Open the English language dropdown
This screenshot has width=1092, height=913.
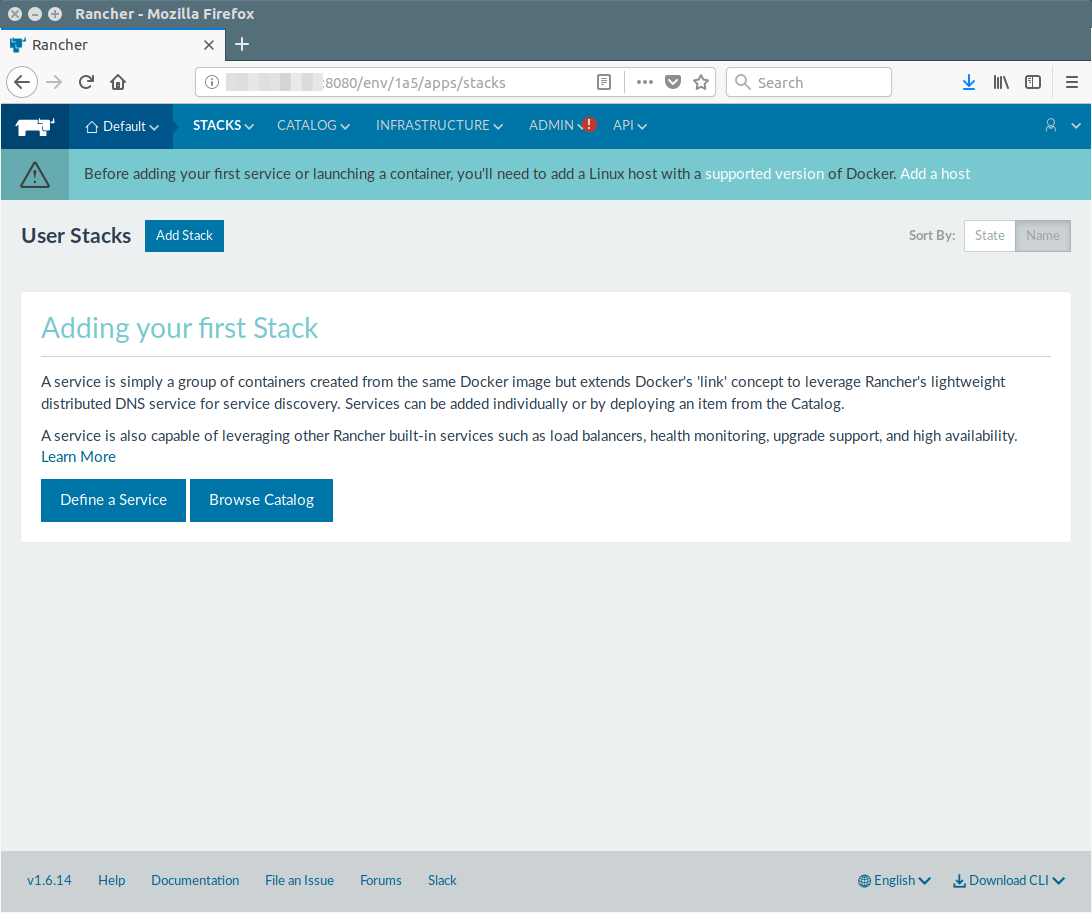(x=894, y=881)
